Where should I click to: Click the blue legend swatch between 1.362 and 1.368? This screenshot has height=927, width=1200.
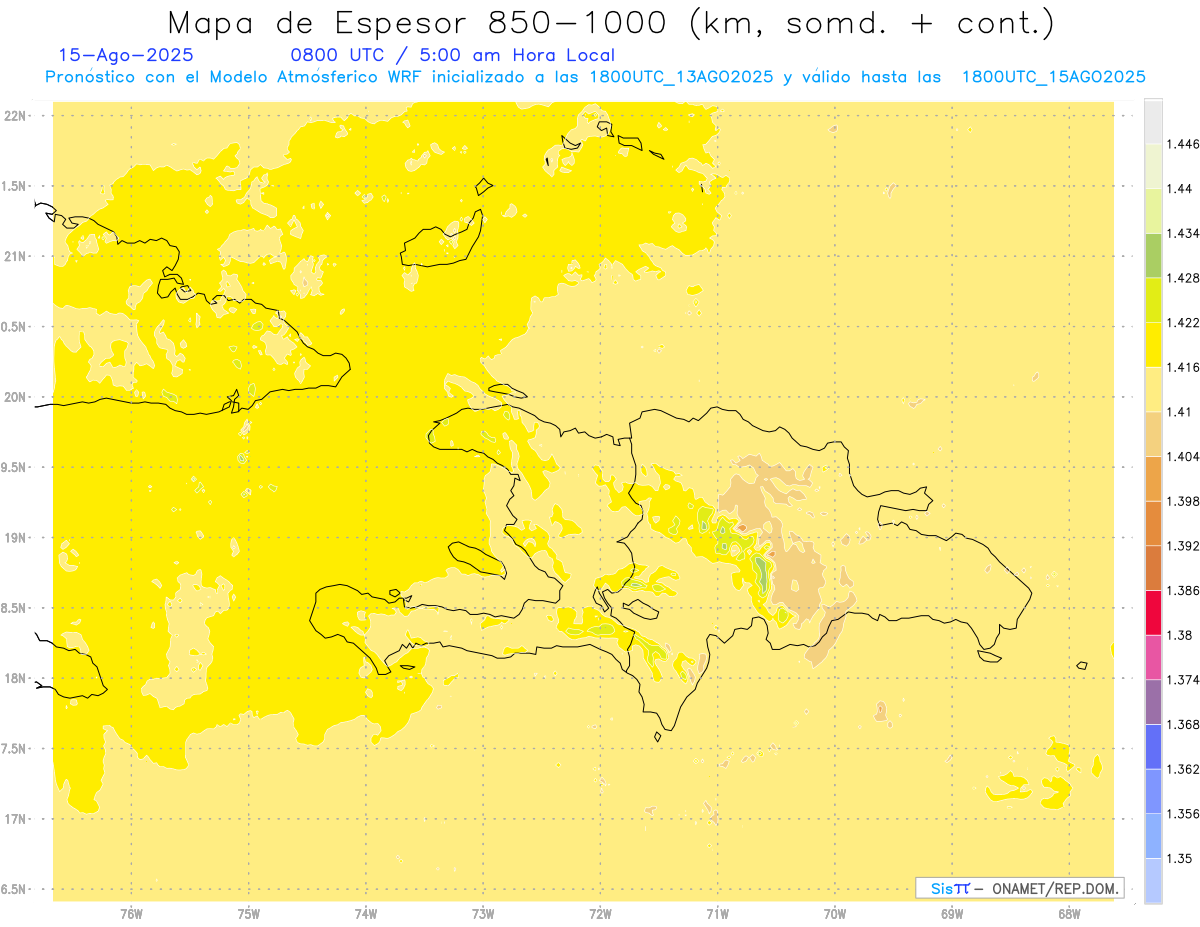coord(1153,746)
